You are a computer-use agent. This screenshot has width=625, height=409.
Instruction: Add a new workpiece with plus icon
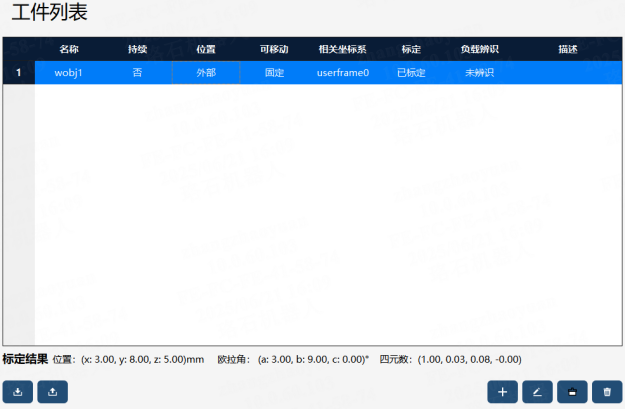502,392
